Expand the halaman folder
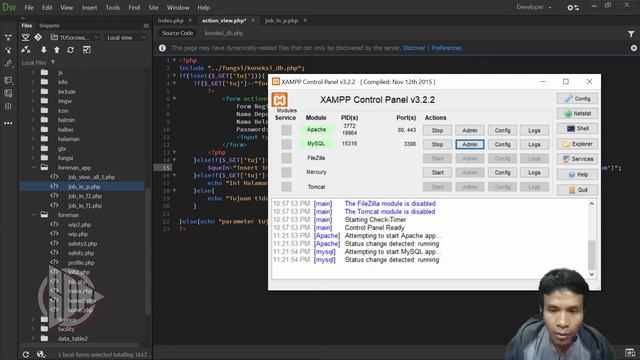 (34, 139)
